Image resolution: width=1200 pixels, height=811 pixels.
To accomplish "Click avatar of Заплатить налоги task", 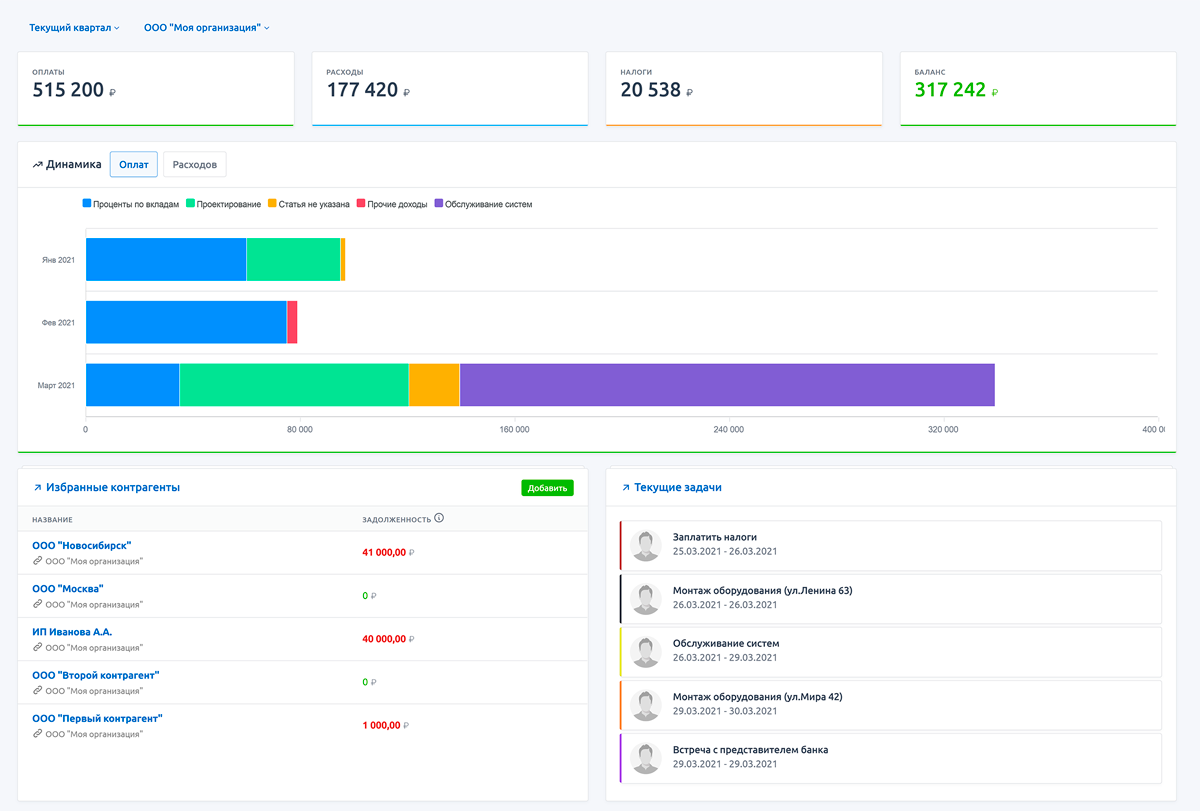I will 647,545.
